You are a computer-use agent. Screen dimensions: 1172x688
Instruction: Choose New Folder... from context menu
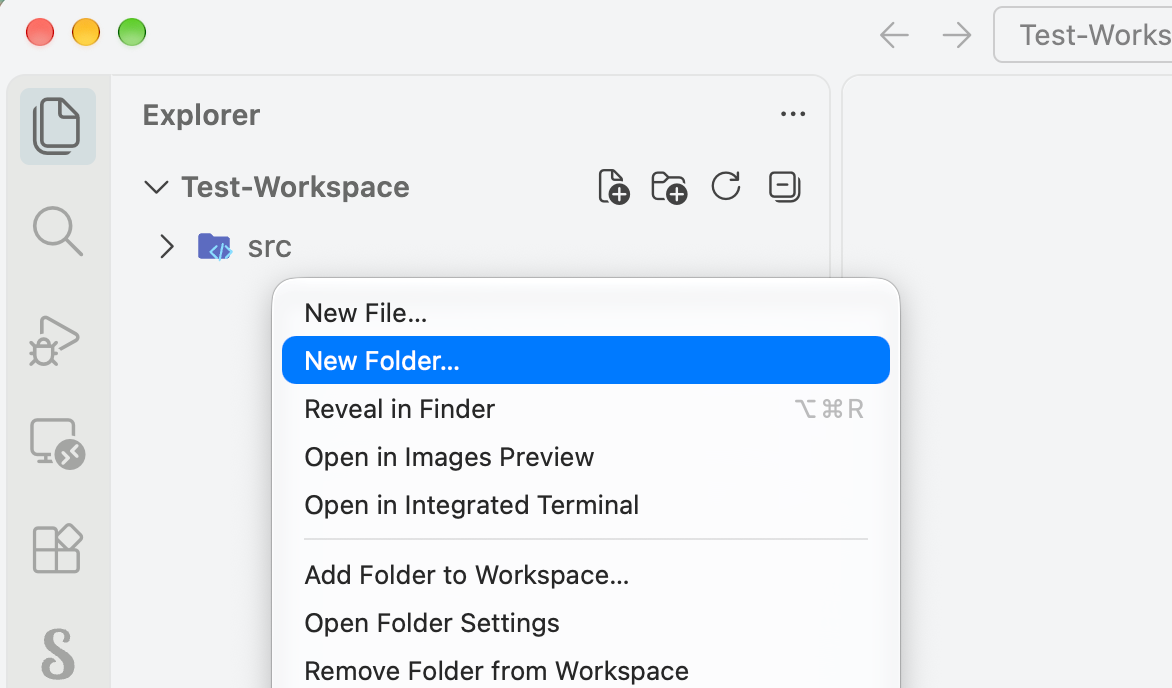click(x=586, y=360)
